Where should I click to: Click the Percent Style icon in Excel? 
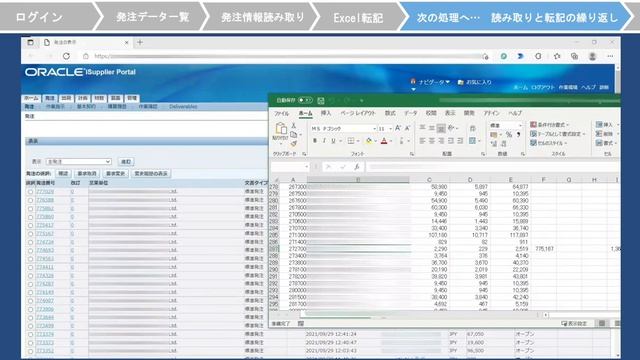[x=509, y=134]
